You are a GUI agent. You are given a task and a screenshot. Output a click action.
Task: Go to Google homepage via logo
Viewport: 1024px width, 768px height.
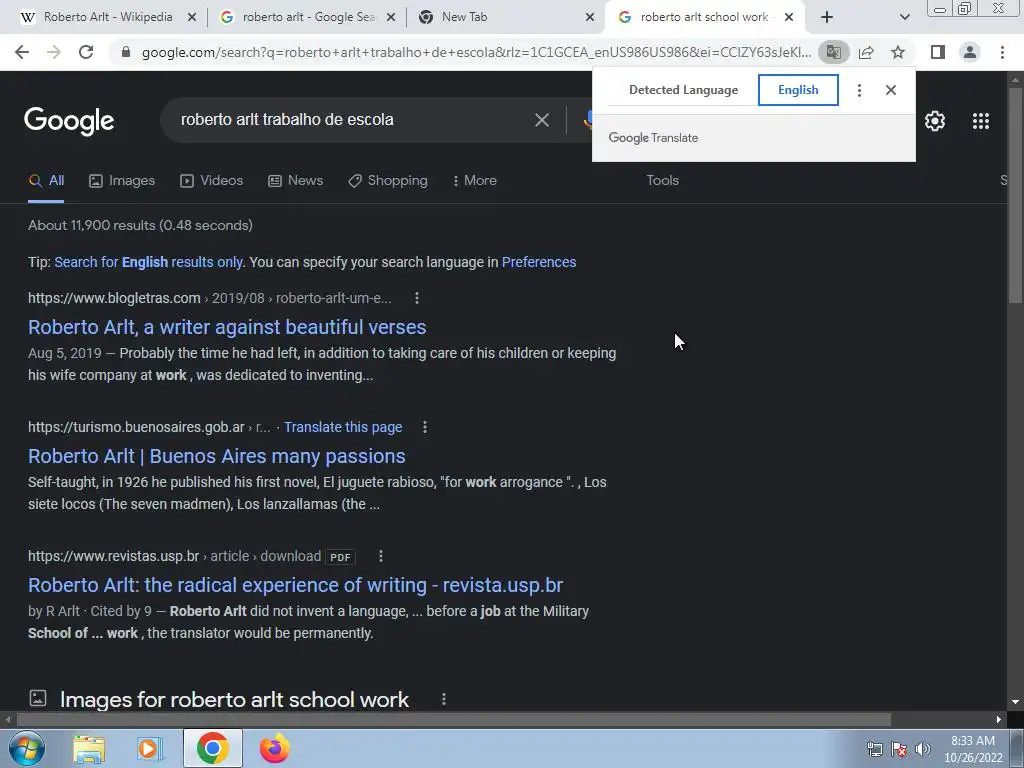[x=69, y=121]
